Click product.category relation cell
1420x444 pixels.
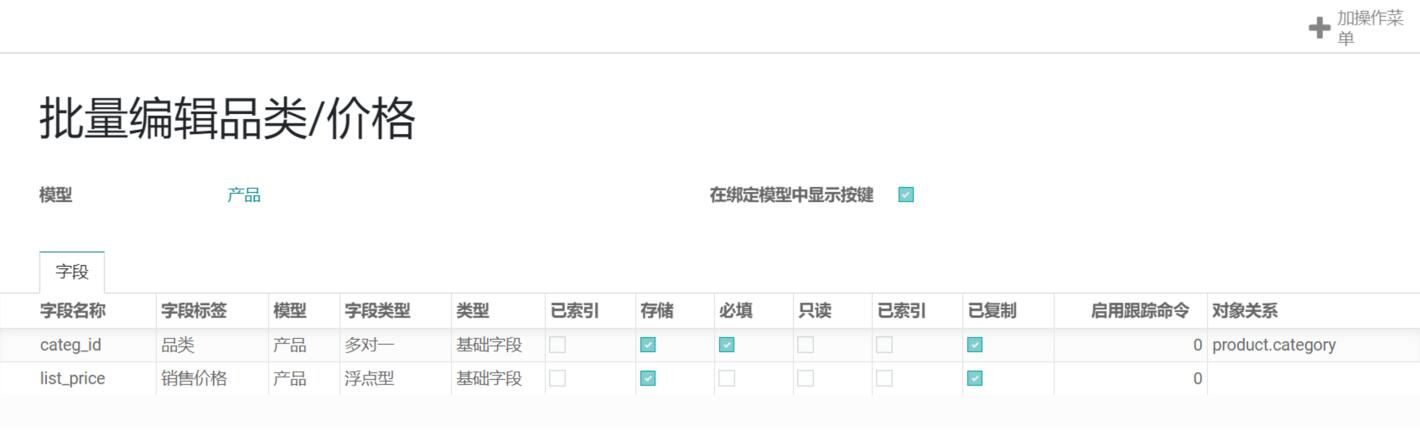(1273, 345)
